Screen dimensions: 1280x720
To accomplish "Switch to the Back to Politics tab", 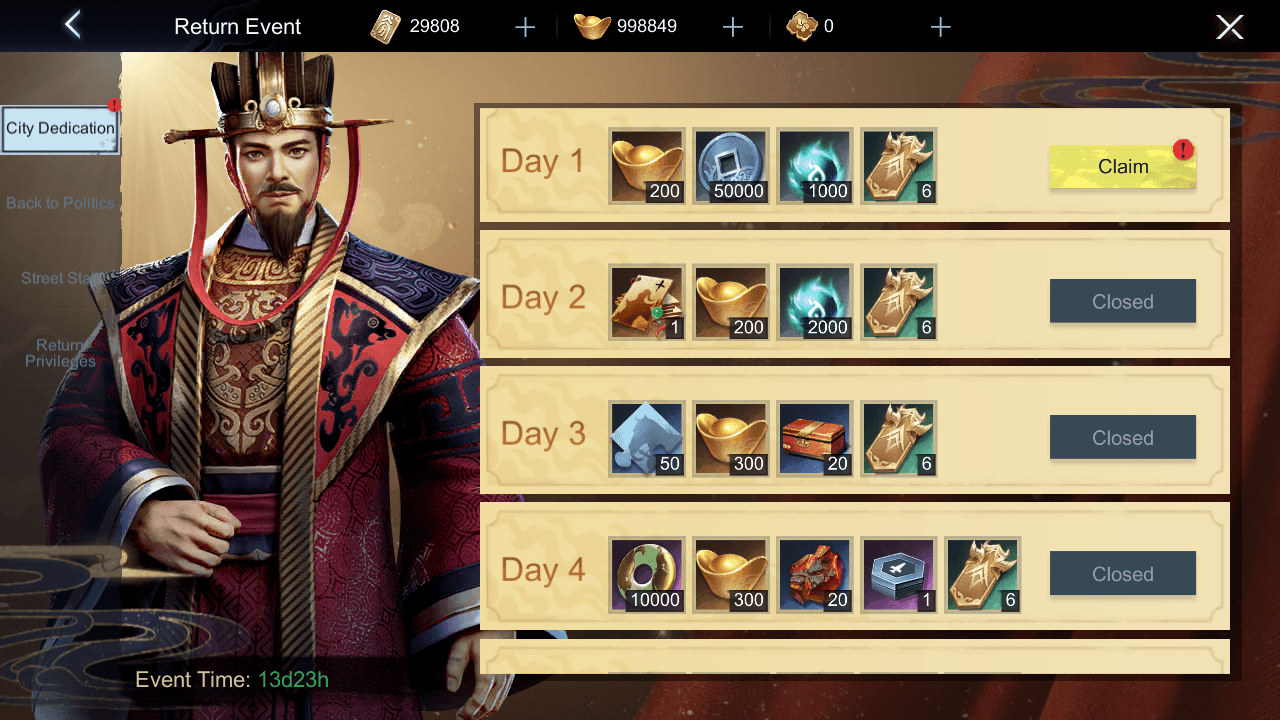I will pyautogui.click(x=60, y=203).
